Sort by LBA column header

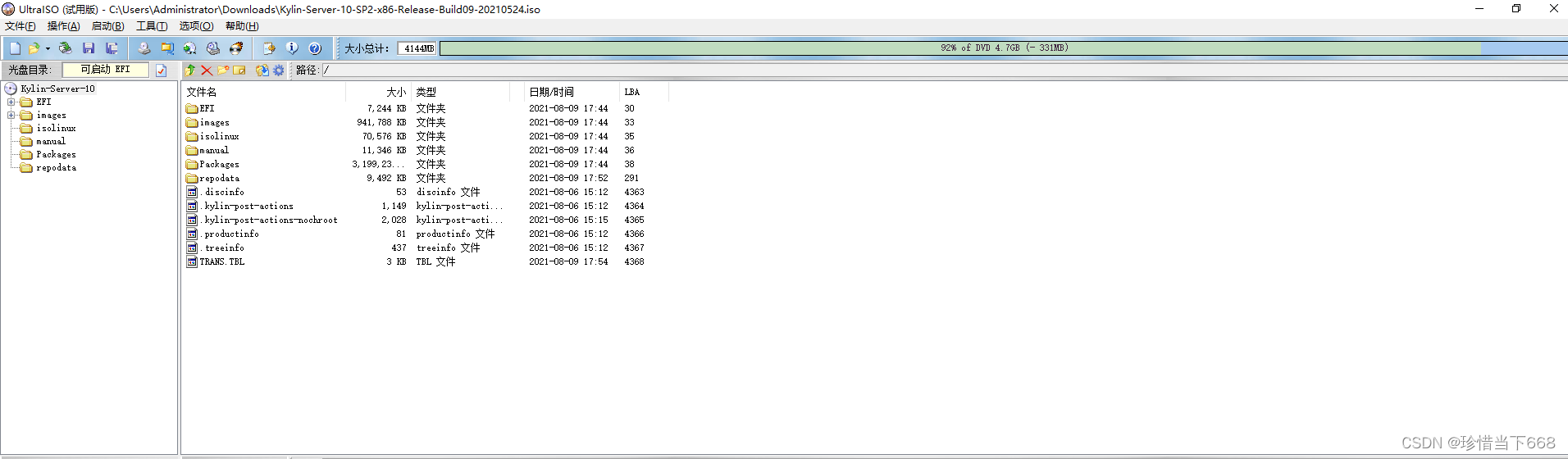pyautogui.click(x=644, y=92)
